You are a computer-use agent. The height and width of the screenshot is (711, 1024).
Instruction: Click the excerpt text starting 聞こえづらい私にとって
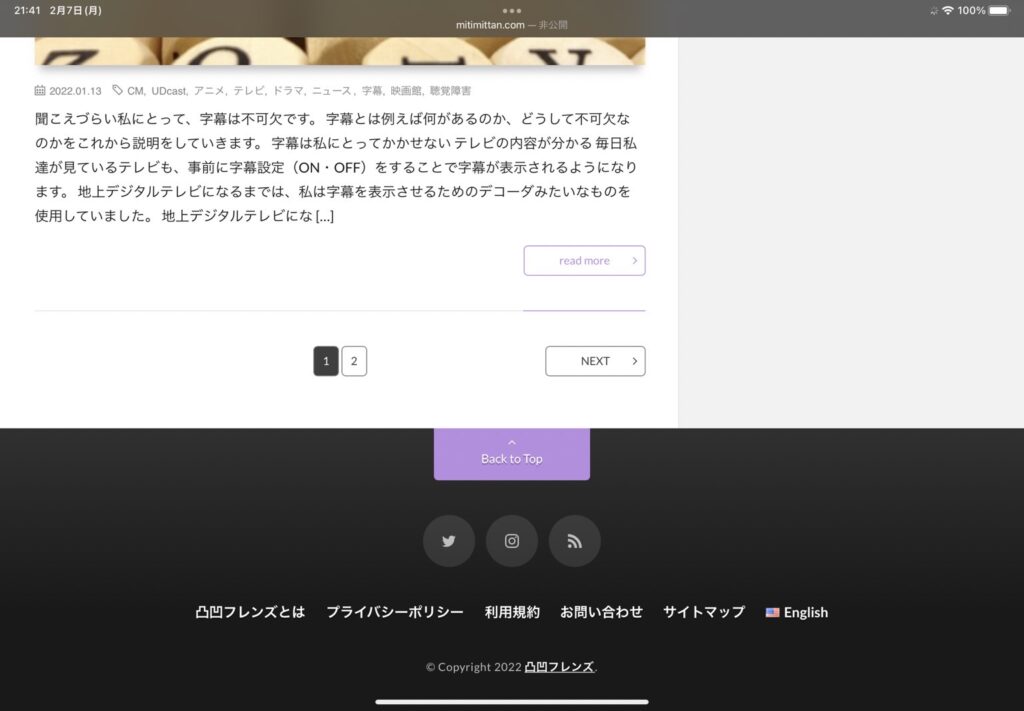click(x=336, y=167)
